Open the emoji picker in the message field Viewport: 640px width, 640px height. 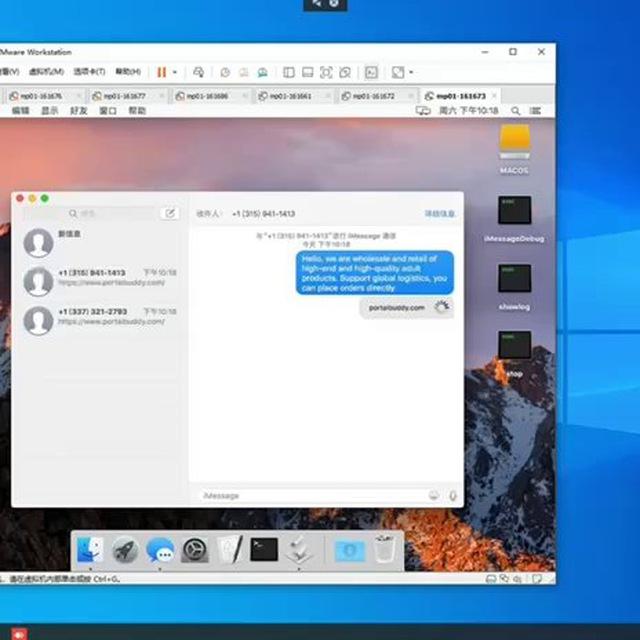(433, 496)
